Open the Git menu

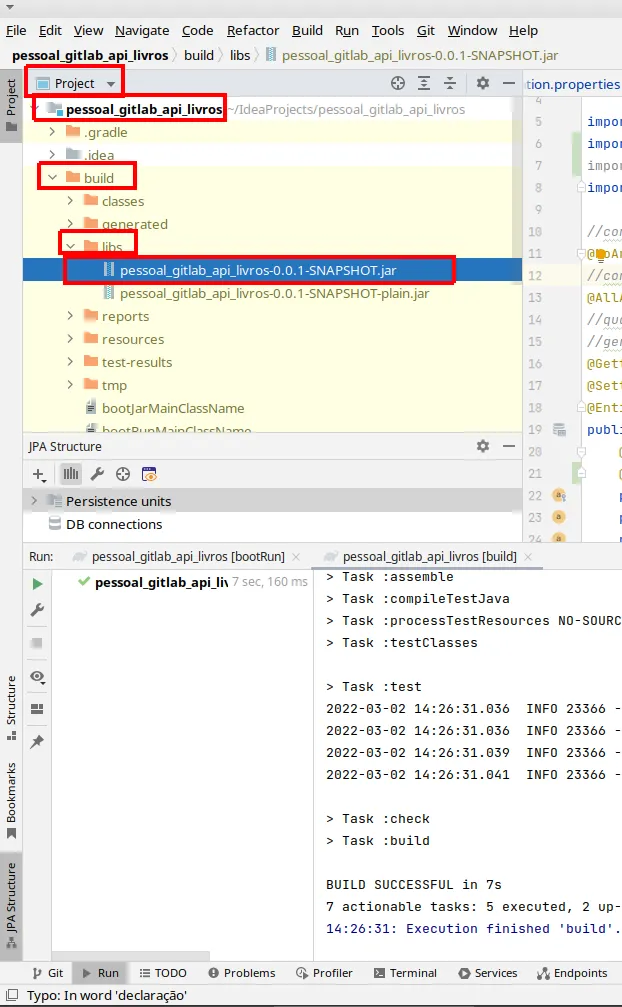[x=426, y=30]
